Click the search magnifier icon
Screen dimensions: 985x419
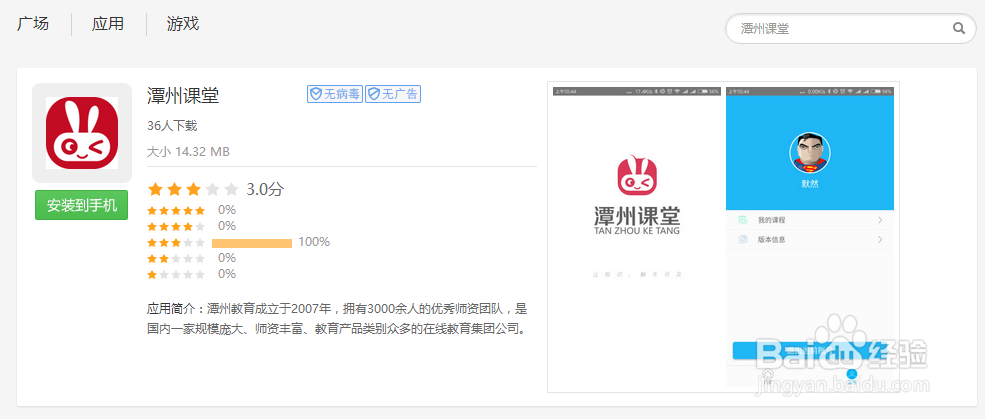959,28
